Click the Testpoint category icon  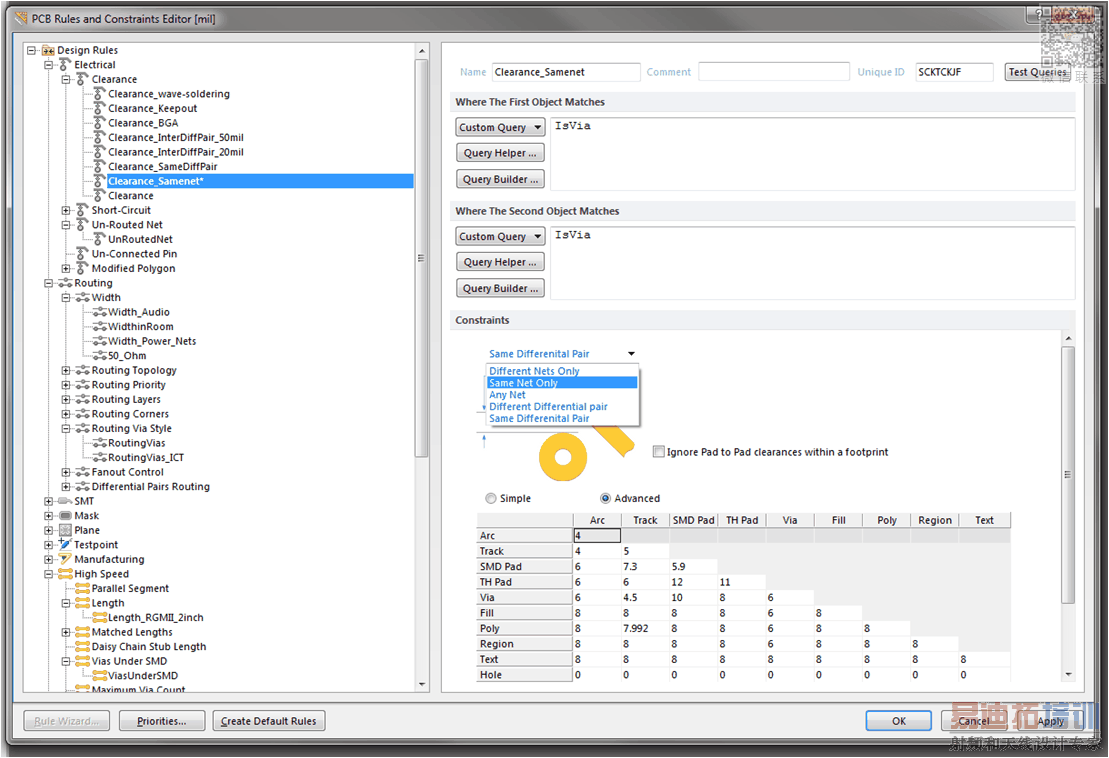click(65, 545)
